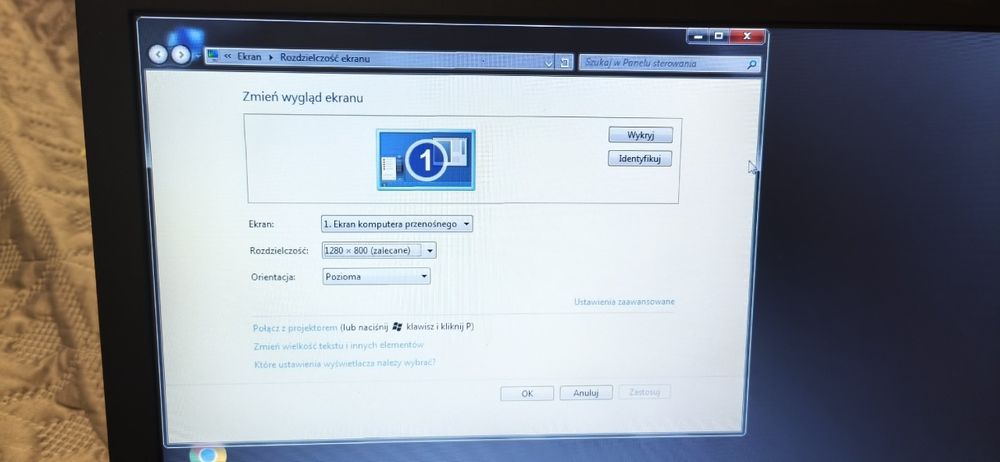Expand the address bar history dropdown arrow
Screen dimensions: 1000x462
coord(548,62)
